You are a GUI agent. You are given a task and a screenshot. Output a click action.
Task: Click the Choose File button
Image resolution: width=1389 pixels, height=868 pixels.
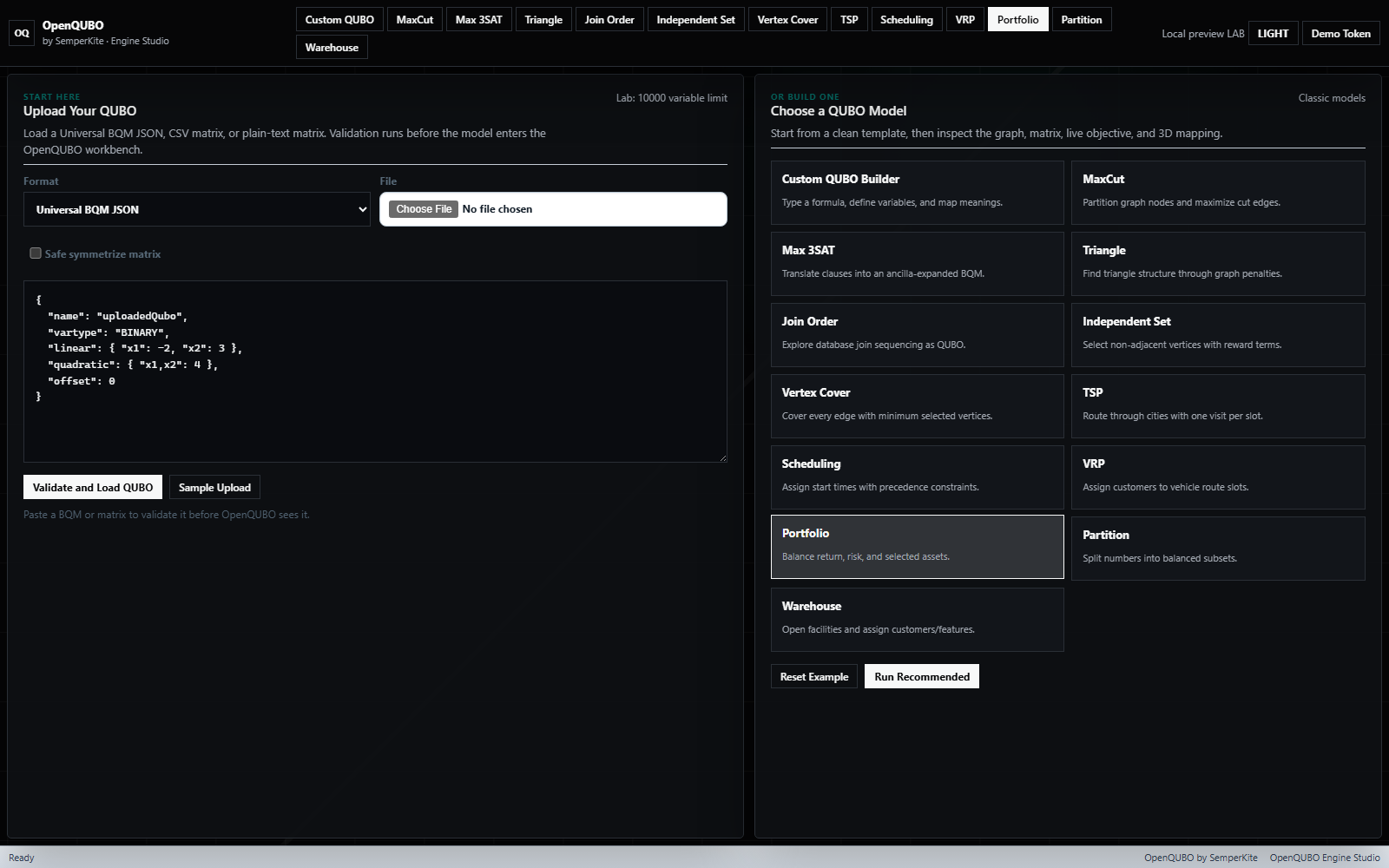[x=424, y=209]
